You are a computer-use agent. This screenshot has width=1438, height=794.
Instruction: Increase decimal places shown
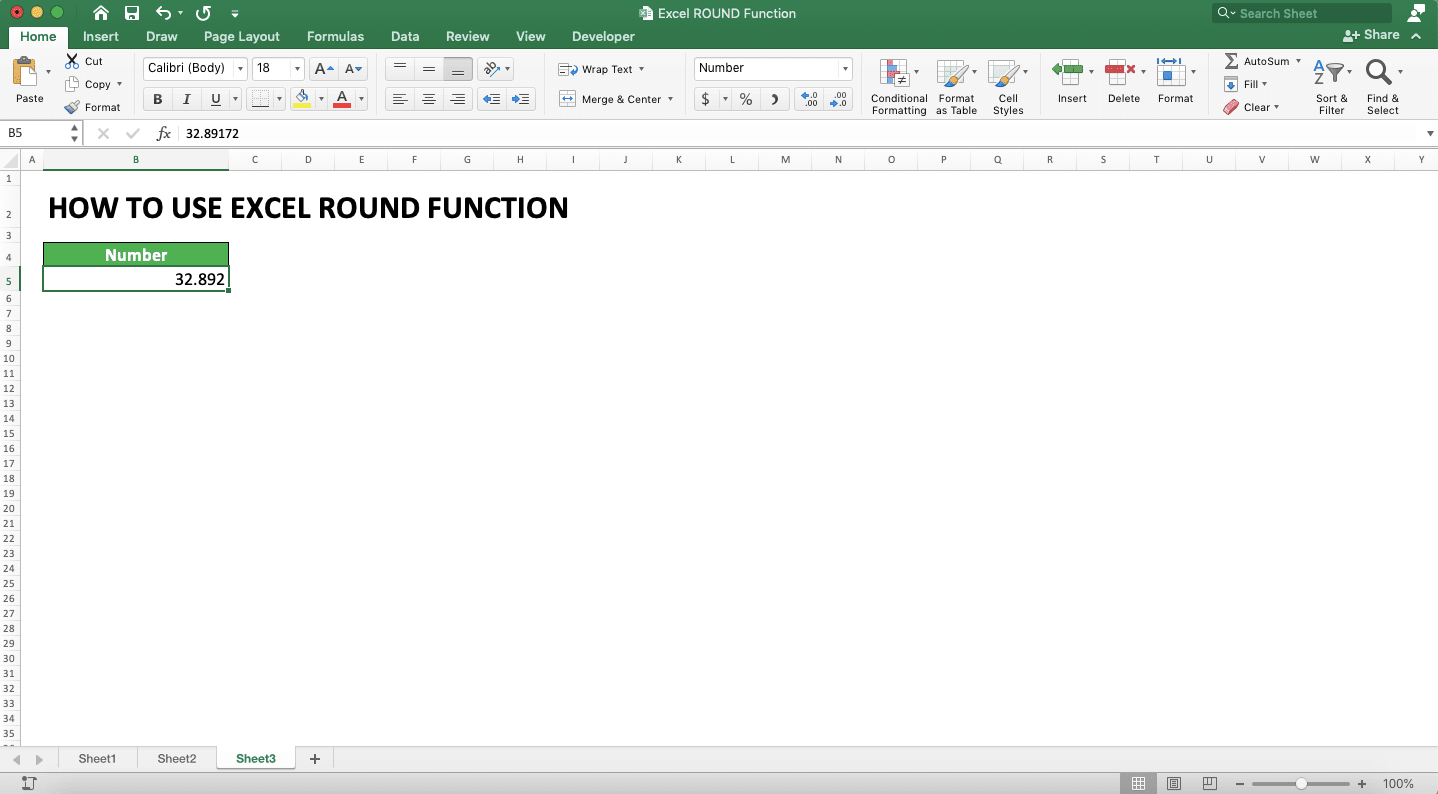coord(809,99)
